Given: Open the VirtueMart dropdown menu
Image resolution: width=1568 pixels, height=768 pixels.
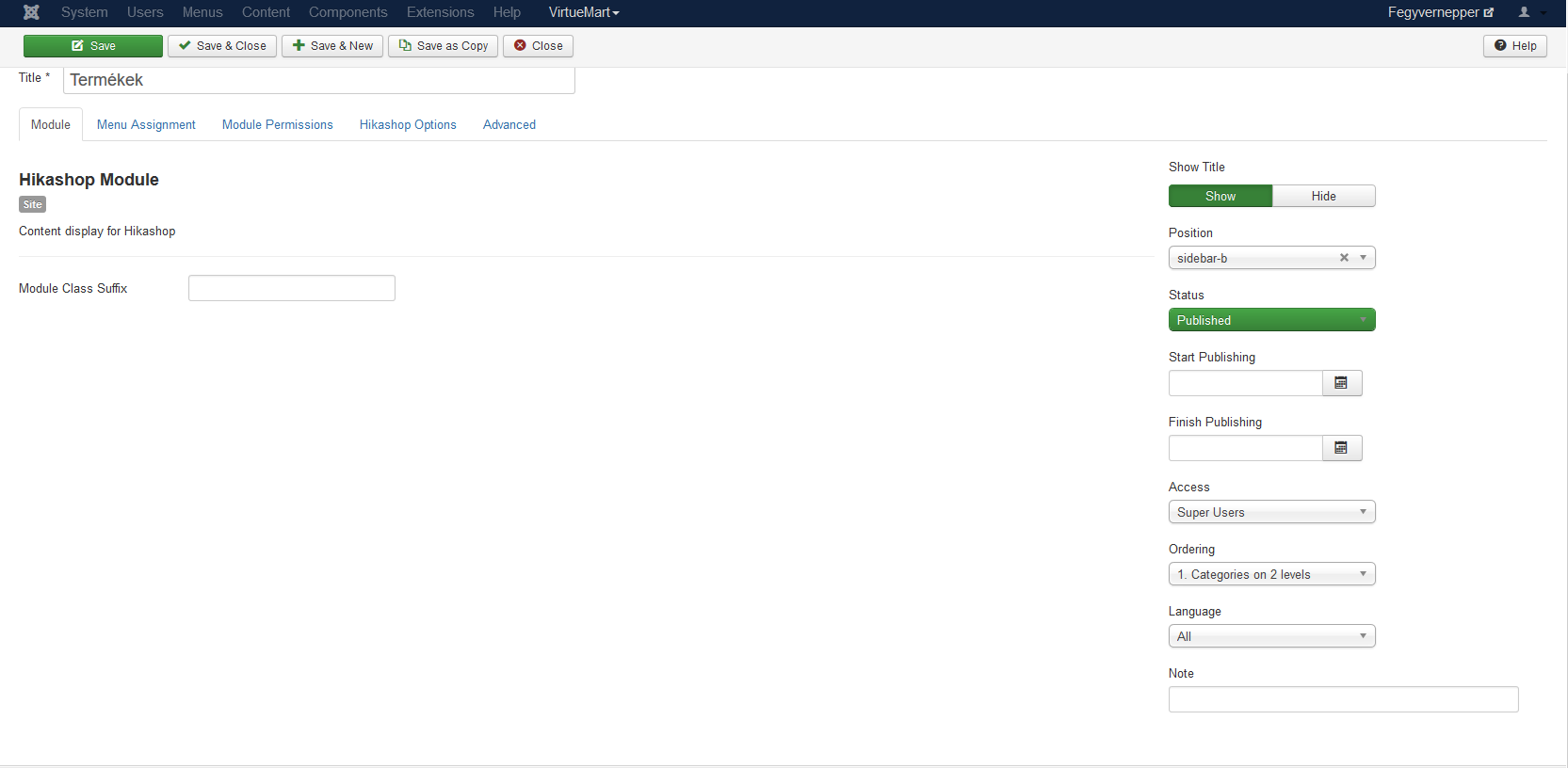Looking at the screenshot, I should (x=584, y=12).
